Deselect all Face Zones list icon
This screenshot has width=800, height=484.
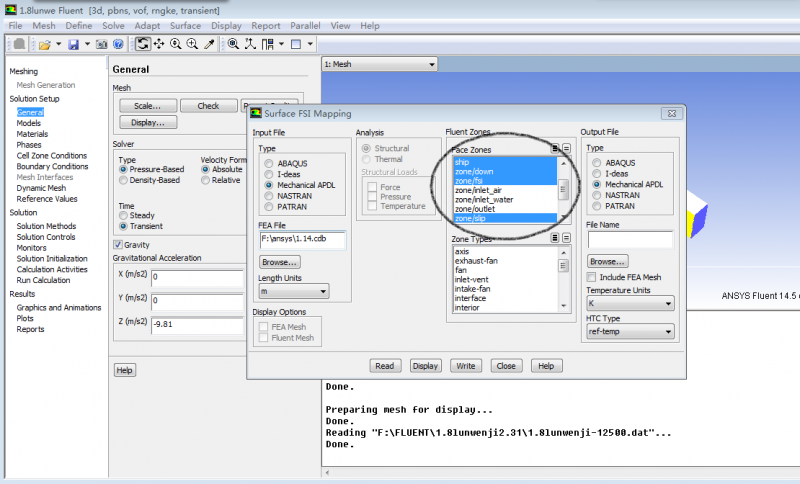566,148
